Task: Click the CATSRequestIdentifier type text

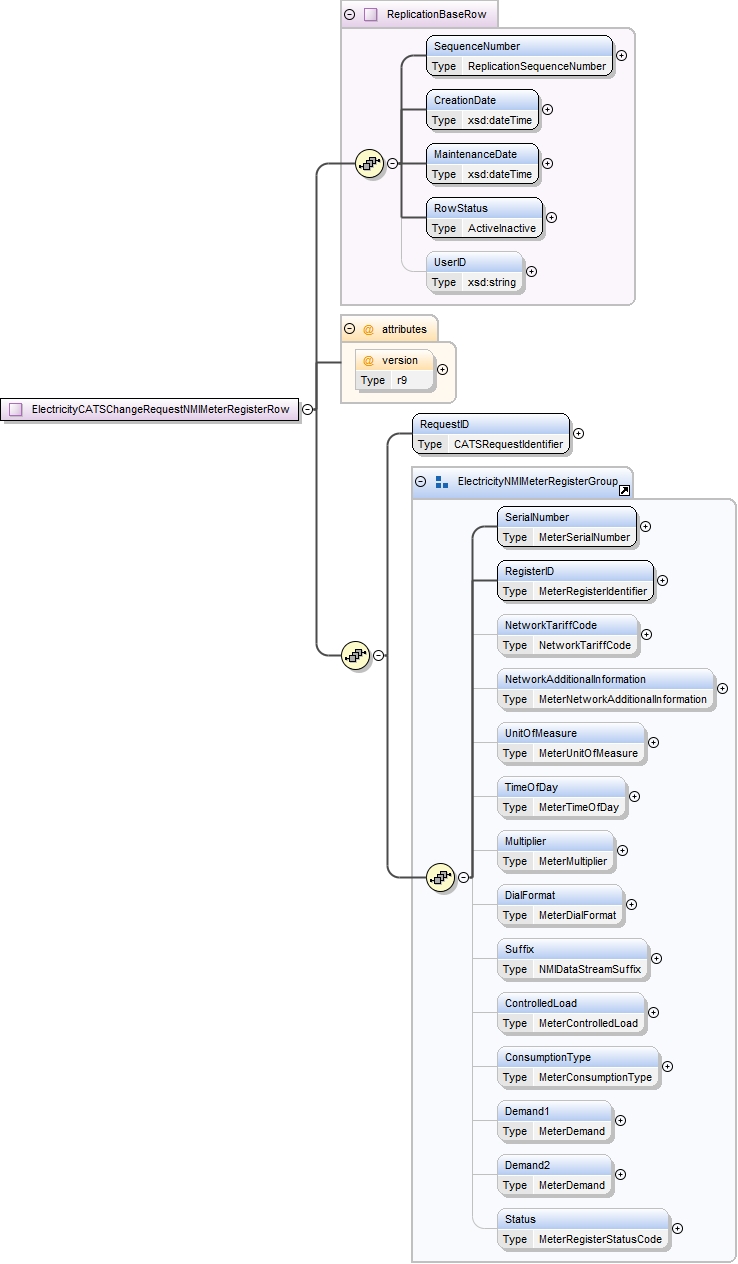Action: click(x=508, y=444)
